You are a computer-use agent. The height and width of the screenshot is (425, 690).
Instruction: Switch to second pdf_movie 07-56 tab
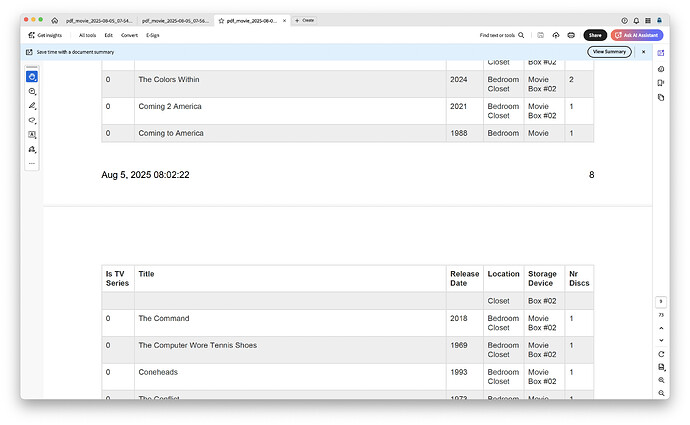click(x=175, y=21)
